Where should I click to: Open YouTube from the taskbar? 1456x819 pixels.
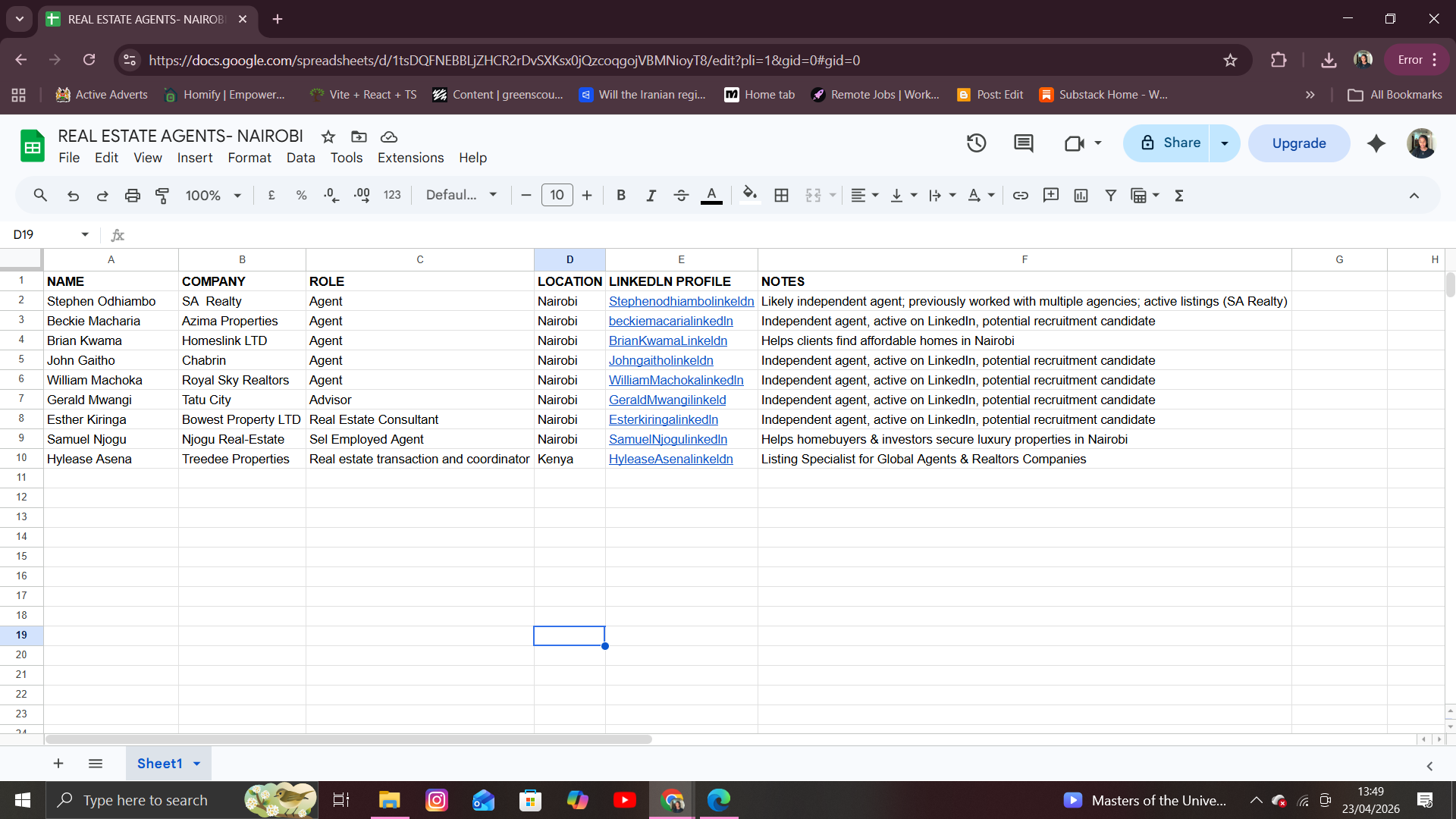pyautogui.click(x=625, y=800)
